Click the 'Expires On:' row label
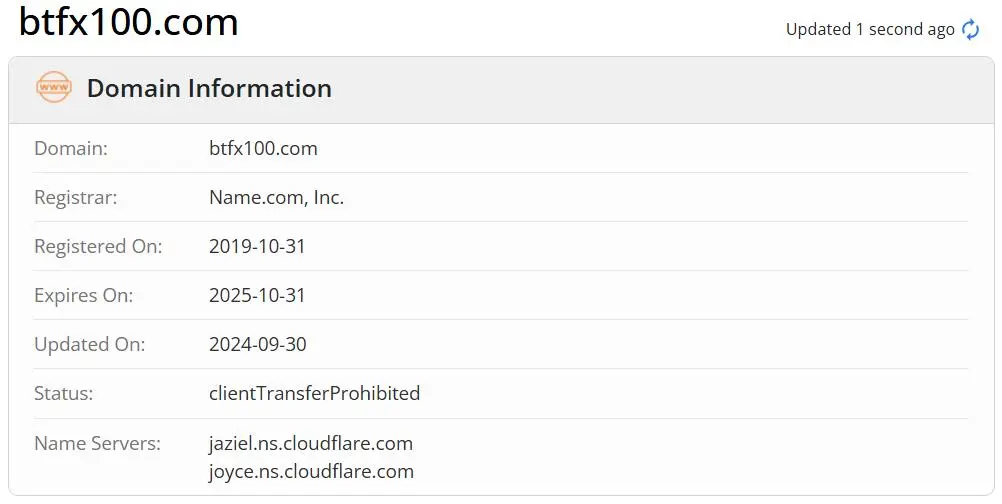 [x=84, y=296]
